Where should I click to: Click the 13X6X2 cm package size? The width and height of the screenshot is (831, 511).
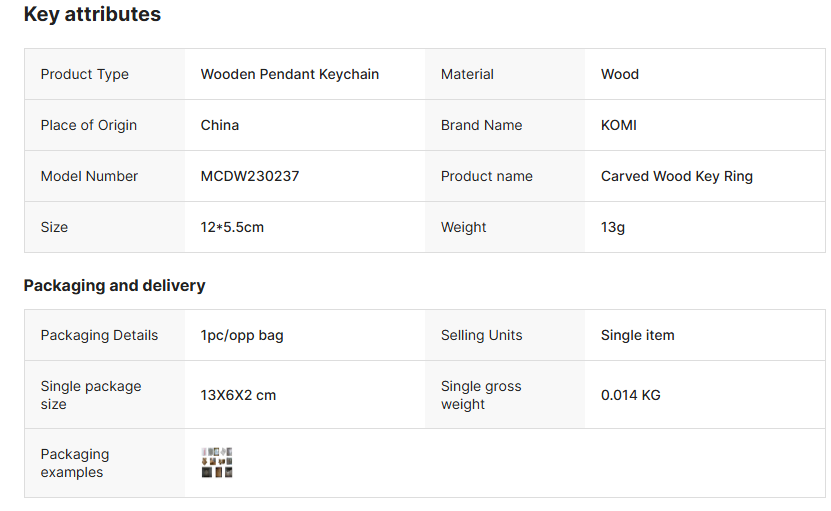coord(238,395)
